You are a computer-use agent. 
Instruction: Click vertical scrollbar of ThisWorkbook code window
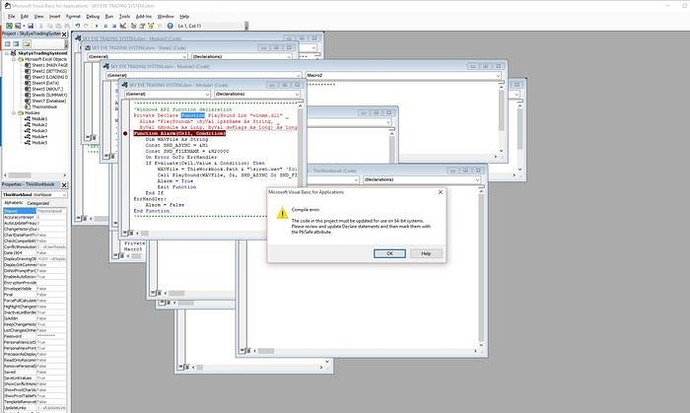click(481, 266)
